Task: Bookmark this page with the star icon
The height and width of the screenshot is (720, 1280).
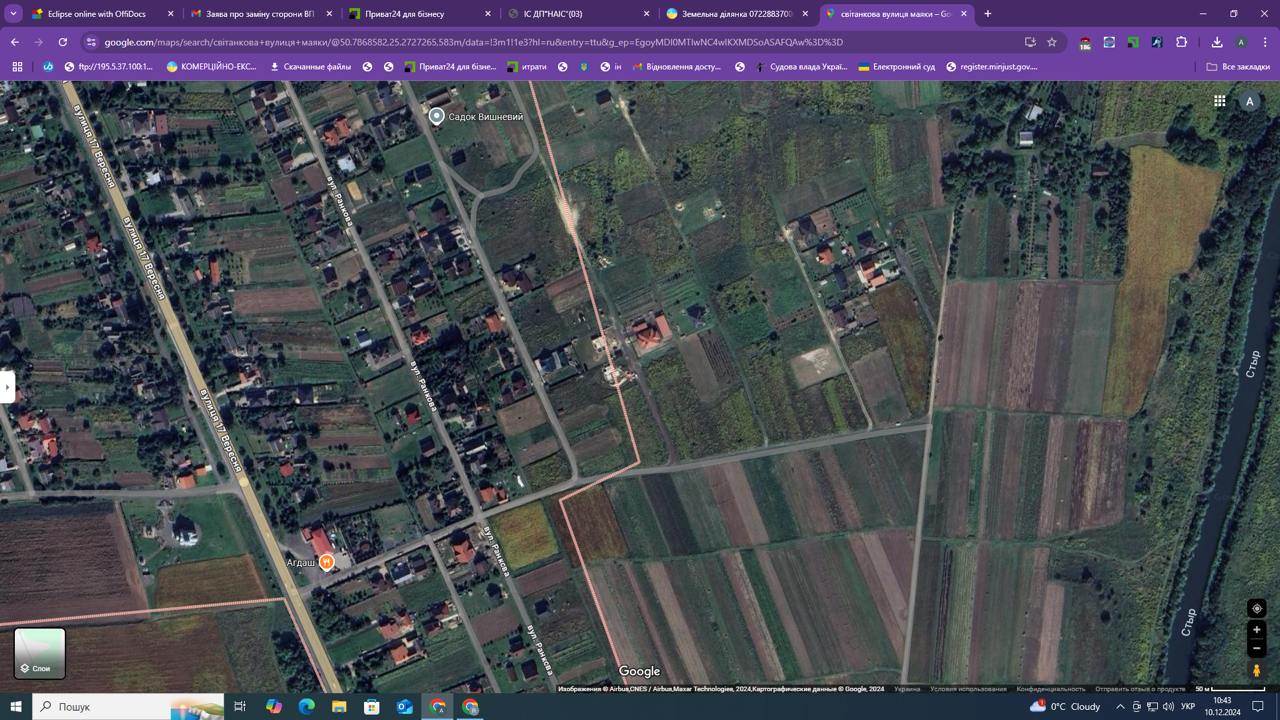Action: click(1052, 42)
